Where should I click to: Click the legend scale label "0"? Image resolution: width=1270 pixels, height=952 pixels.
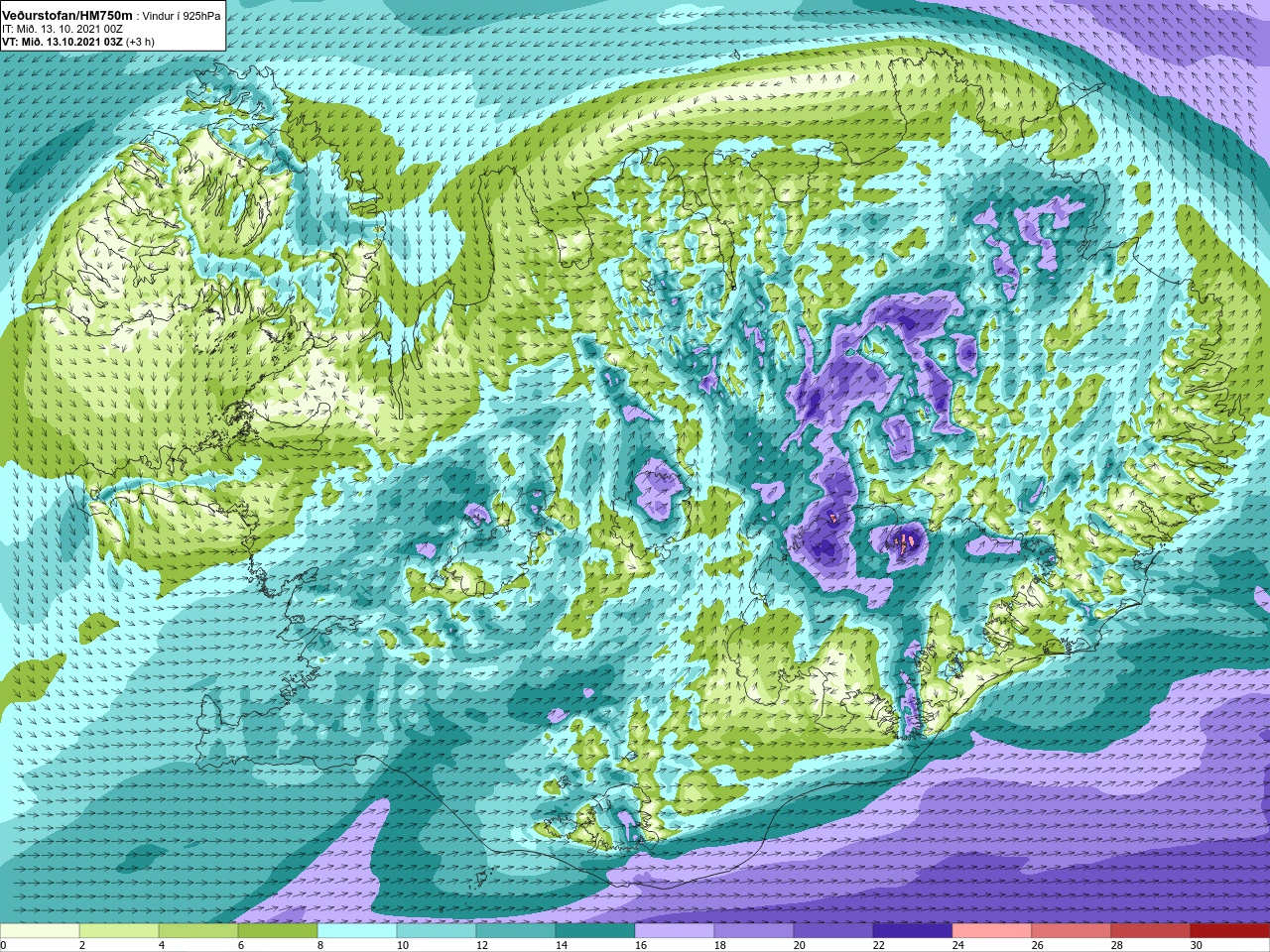coord(4,945)
